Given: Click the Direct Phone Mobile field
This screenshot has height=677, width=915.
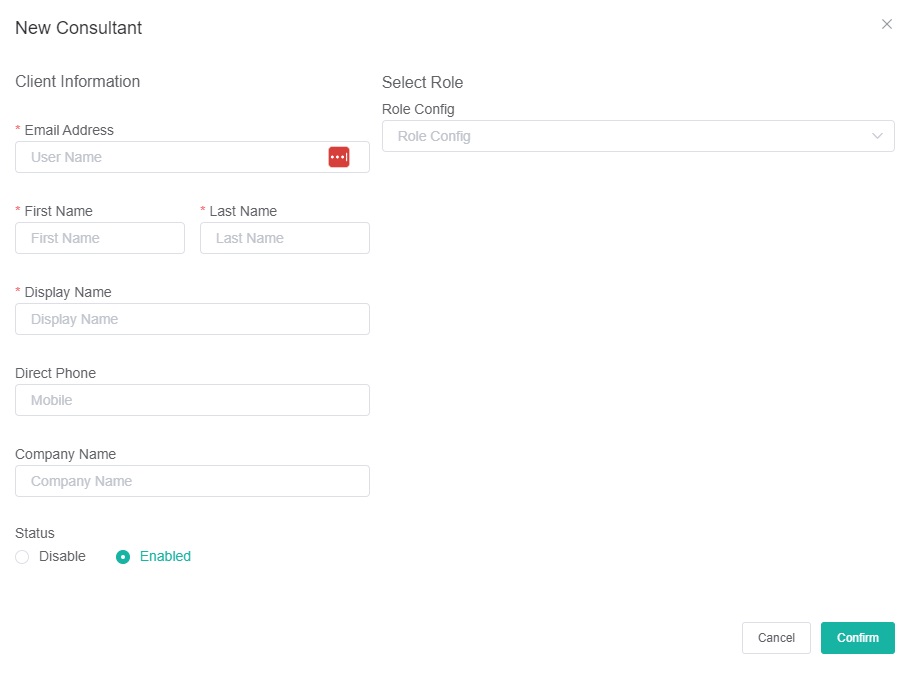Looking at the screenshot, I should click(192, 400).
